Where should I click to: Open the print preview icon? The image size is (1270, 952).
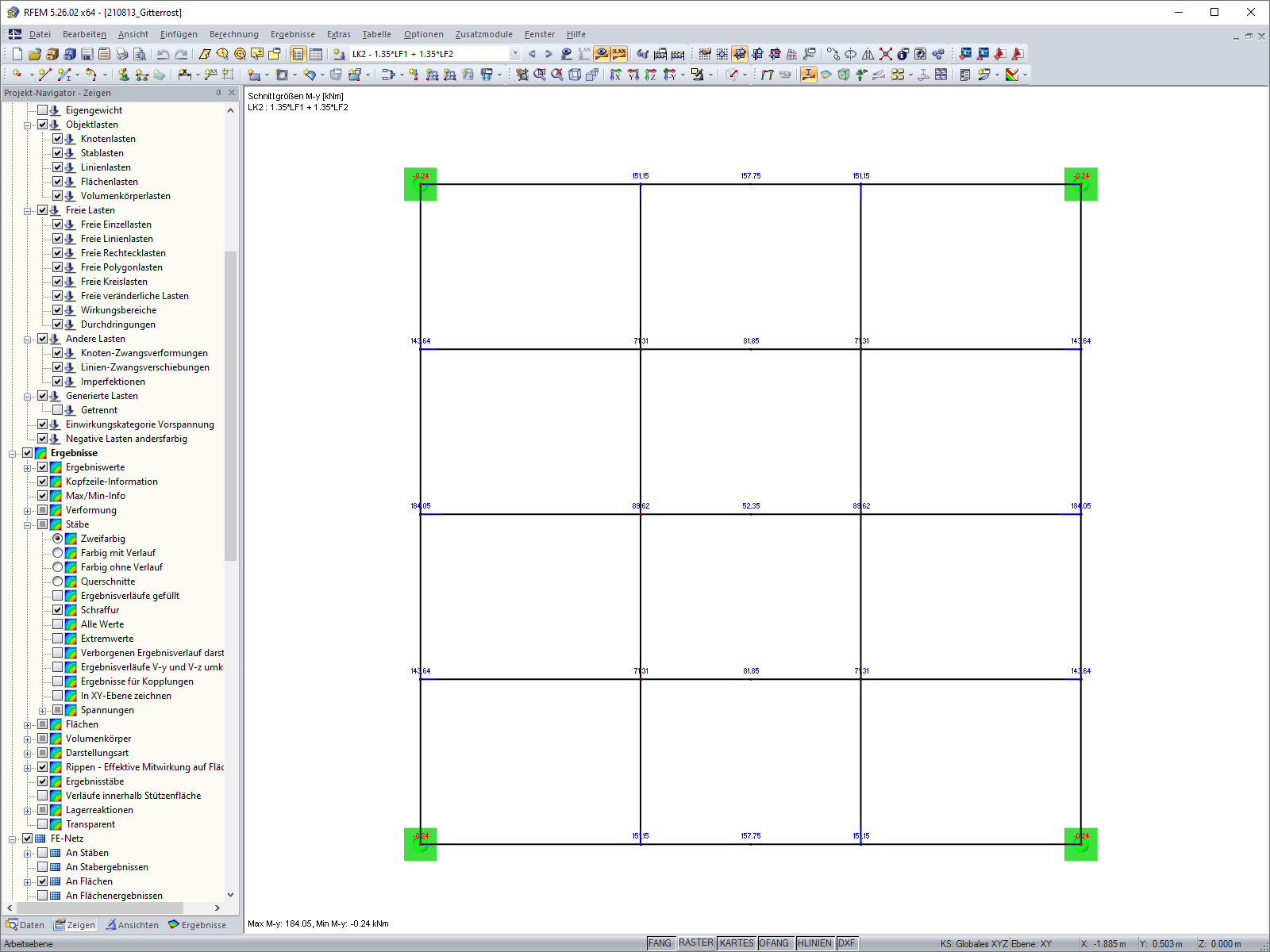click(140, 54)
